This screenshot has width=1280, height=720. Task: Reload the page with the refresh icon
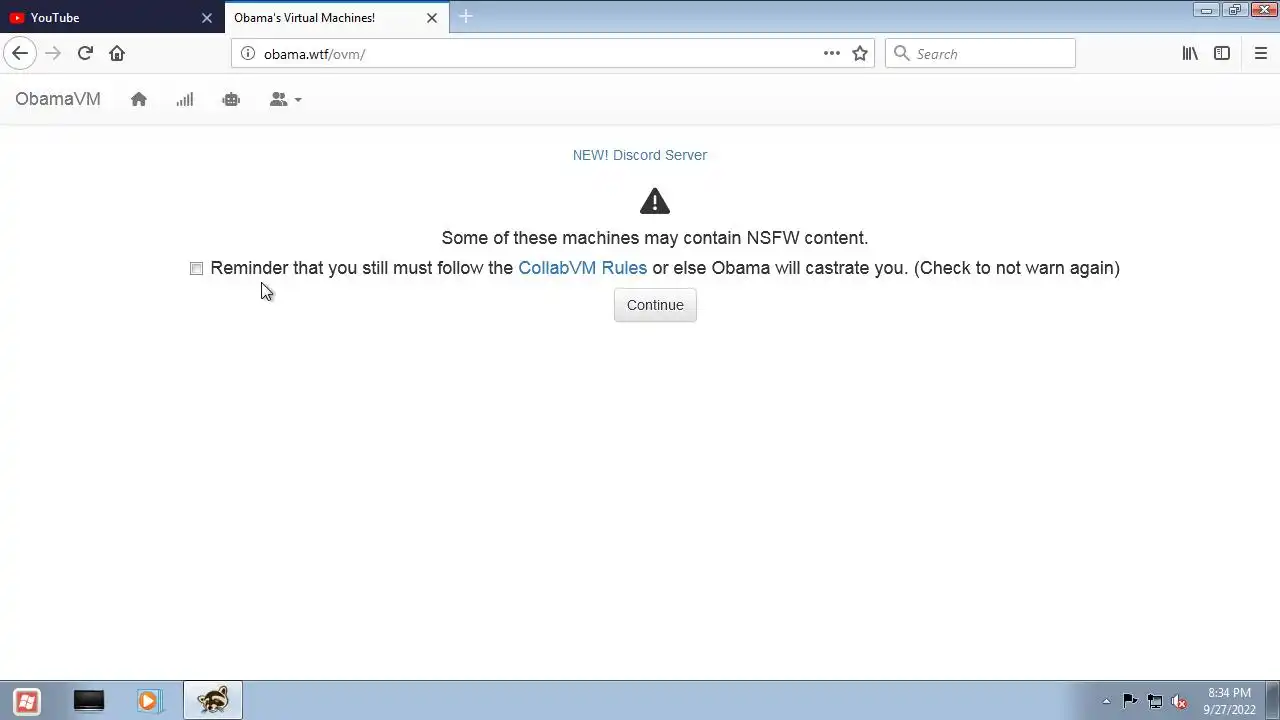85,53
